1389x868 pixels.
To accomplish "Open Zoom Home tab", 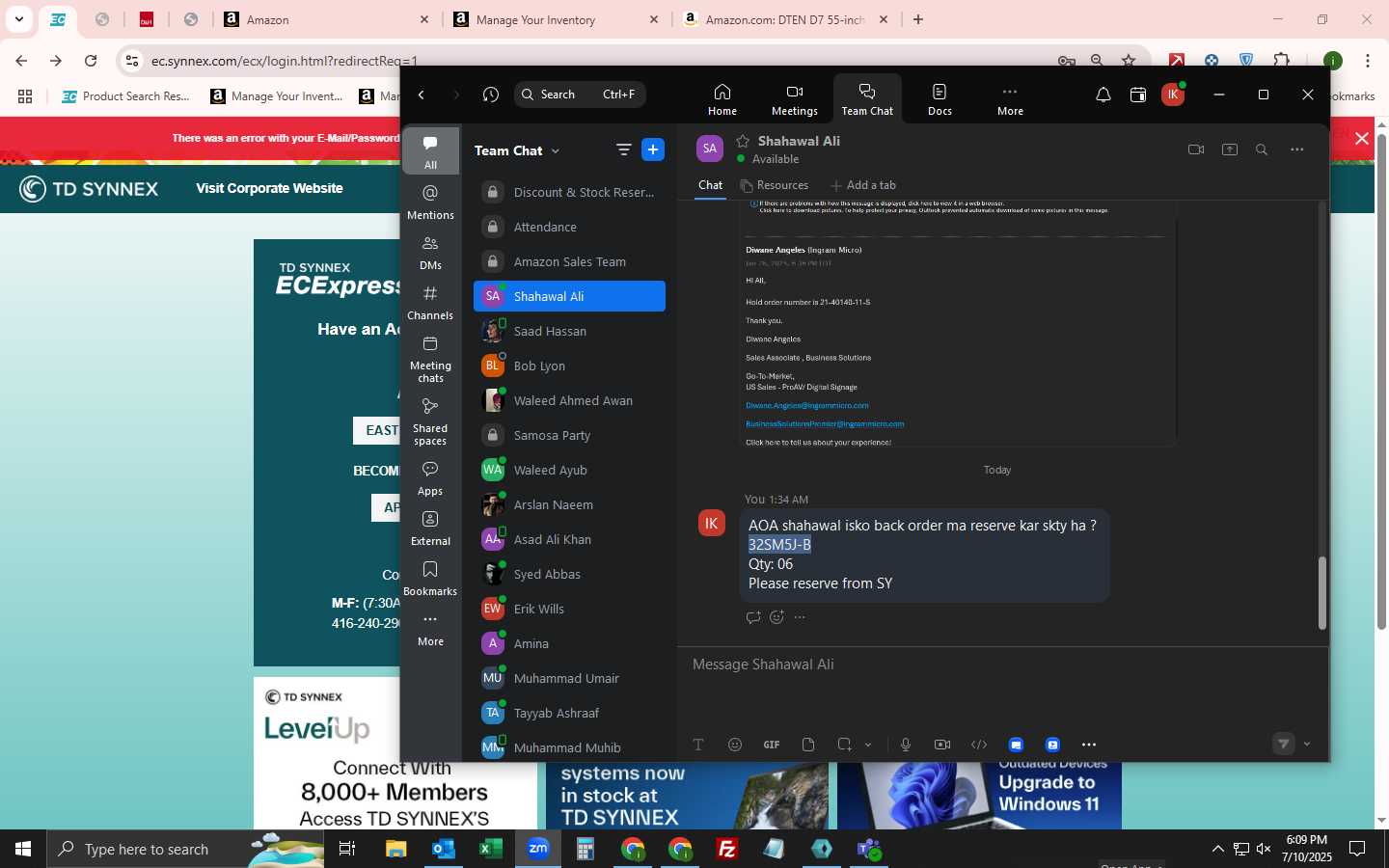I will click(x=722, y=99).
